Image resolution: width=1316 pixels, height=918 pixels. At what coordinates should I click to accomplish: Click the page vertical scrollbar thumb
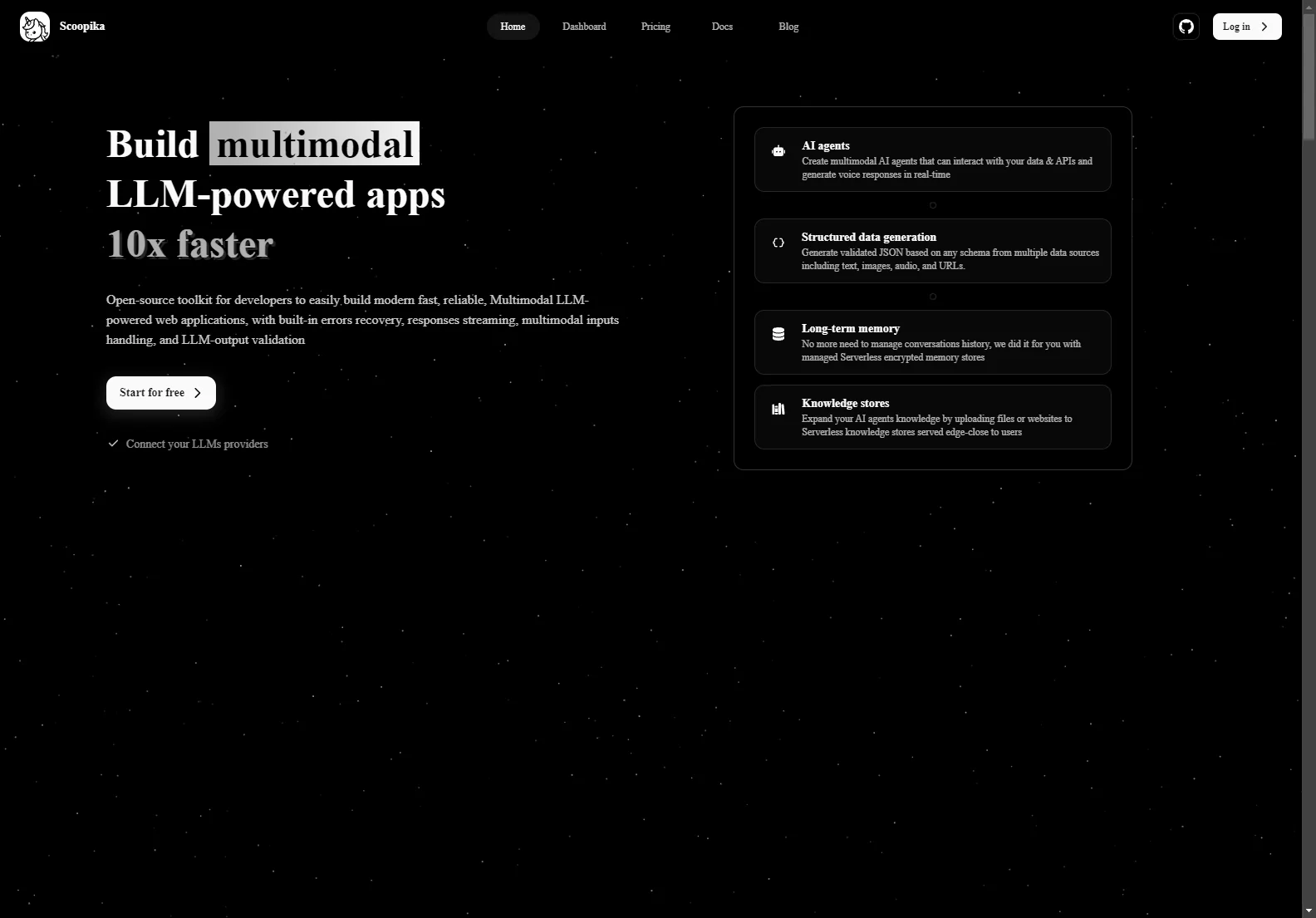(x=1309, y=76)
